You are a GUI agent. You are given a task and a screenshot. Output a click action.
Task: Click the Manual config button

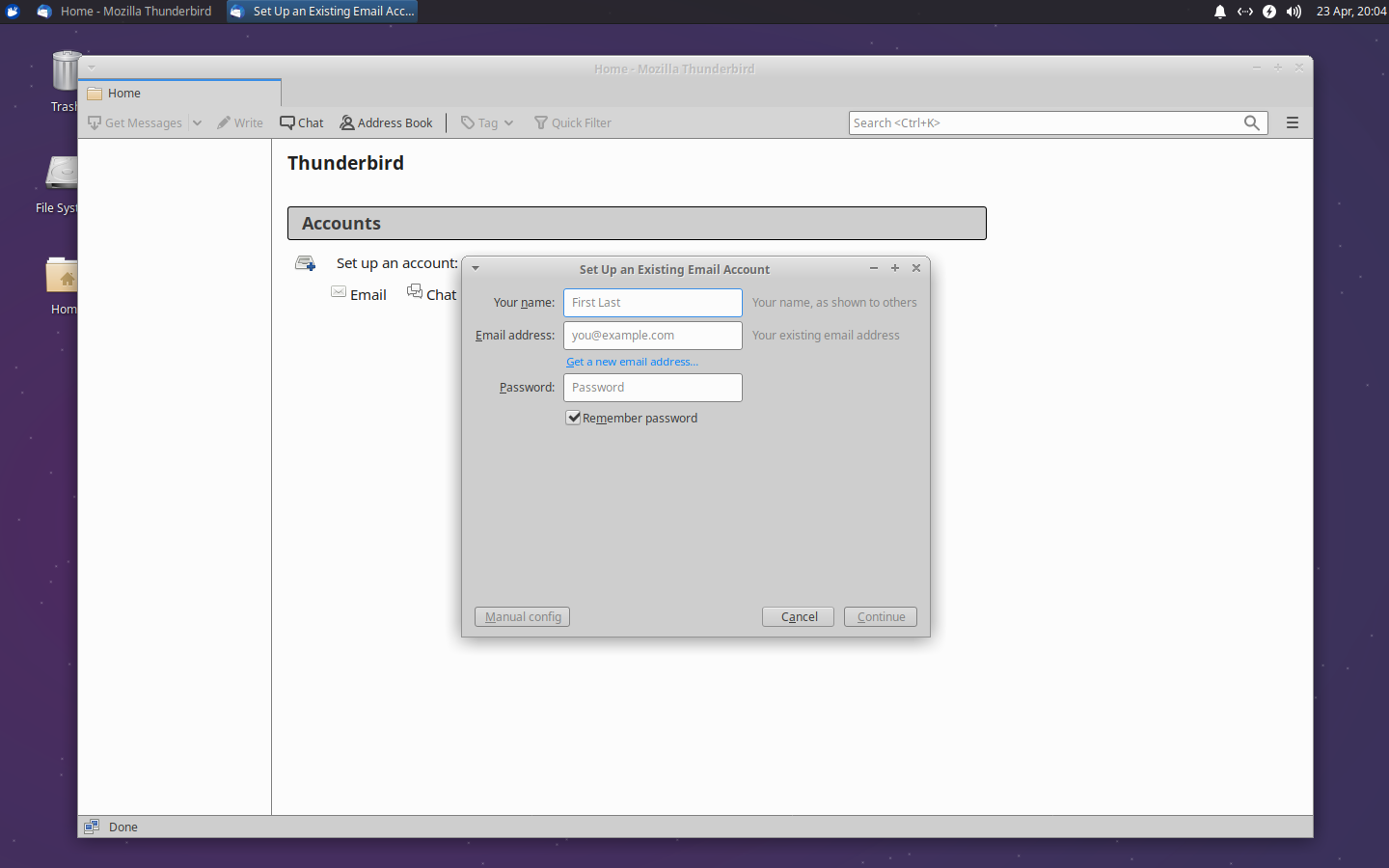pos(521,616)
